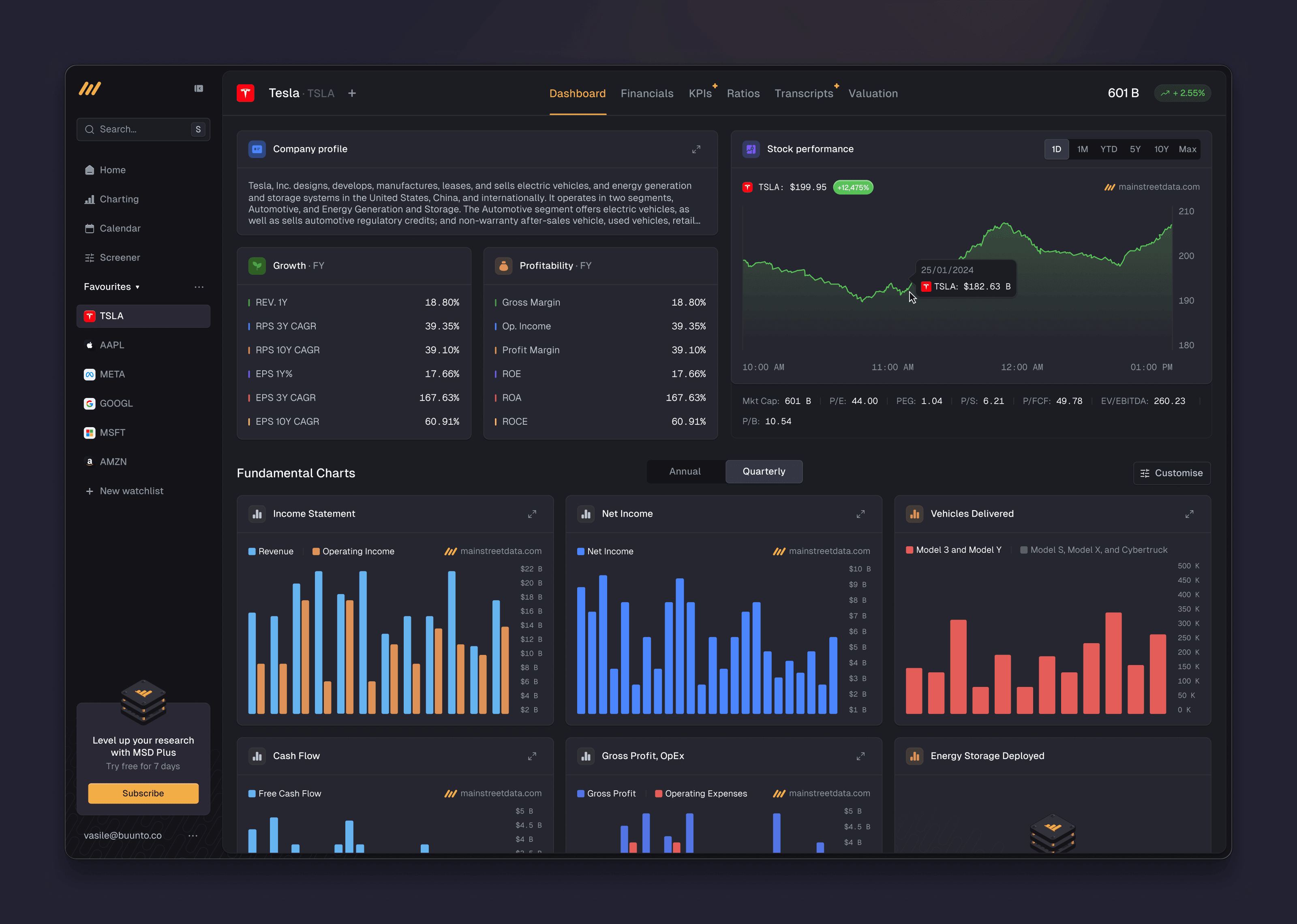Select MSFT Microsoft logo in favourites
Screen dimensions: 1297x924
(89, 432)
